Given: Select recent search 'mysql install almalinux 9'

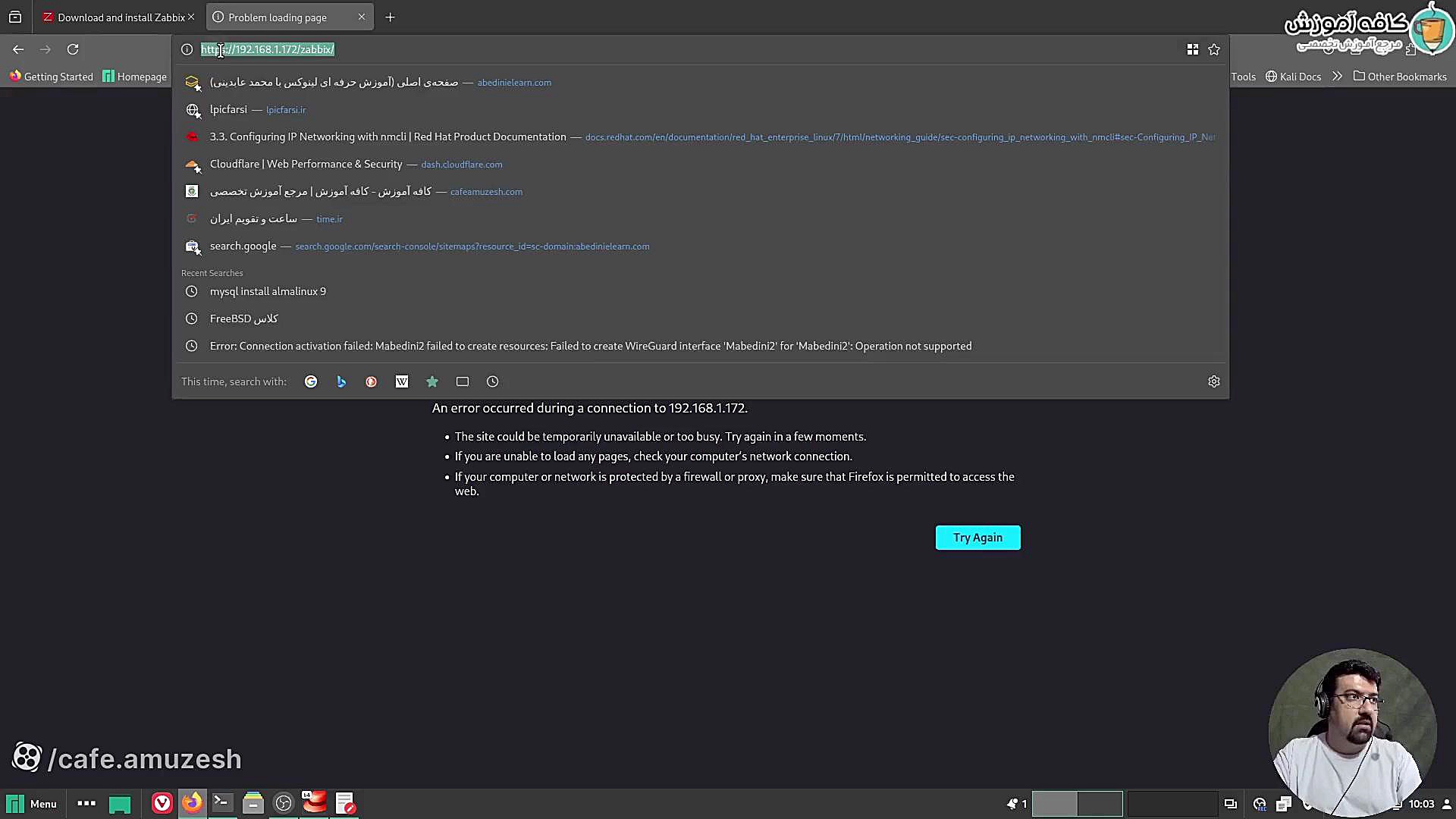Looking at the screenshot, I should [x=700, y=291].
